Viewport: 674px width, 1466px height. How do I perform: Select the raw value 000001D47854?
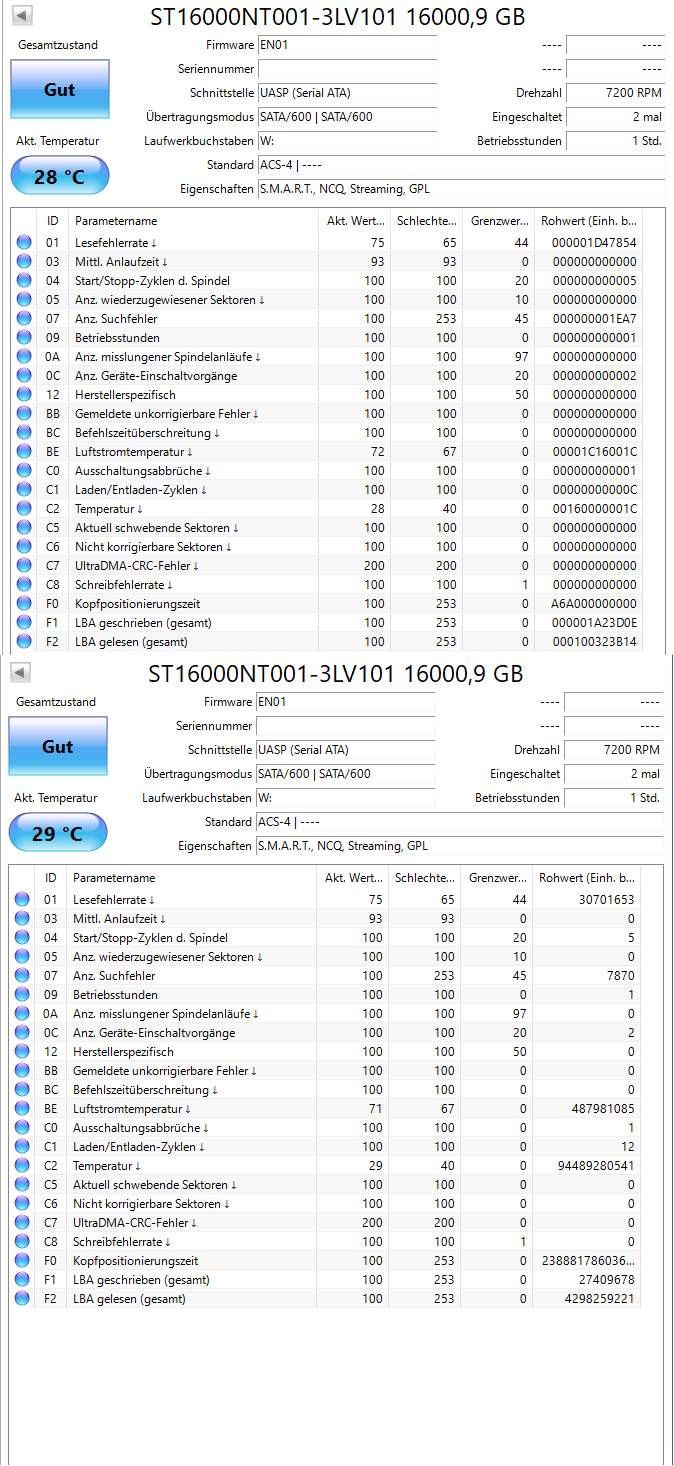[x=593, y=243]
